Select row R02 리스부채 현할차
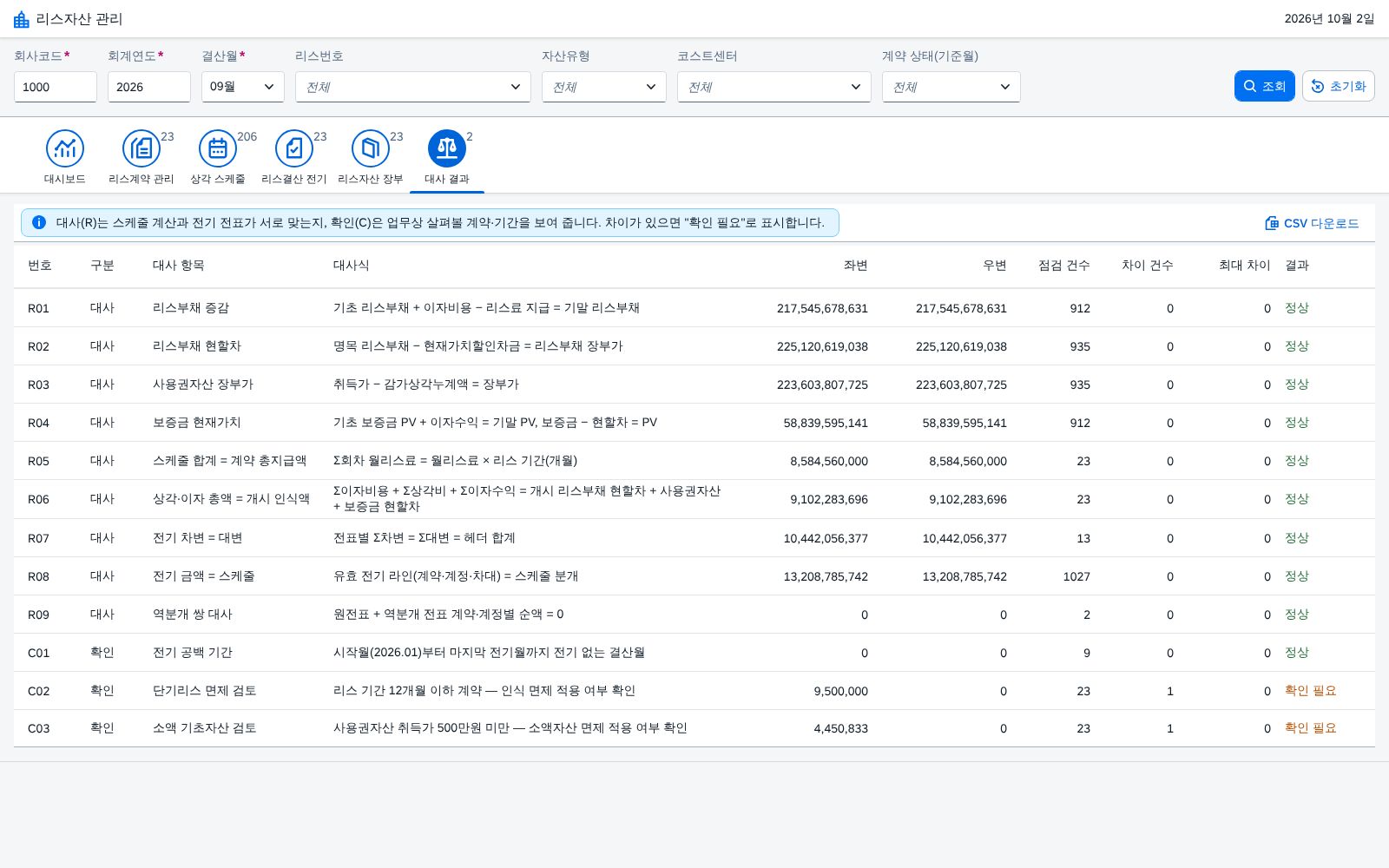Image resolution: width=1389 pixels, height=868 pixels. click(694, 346)
